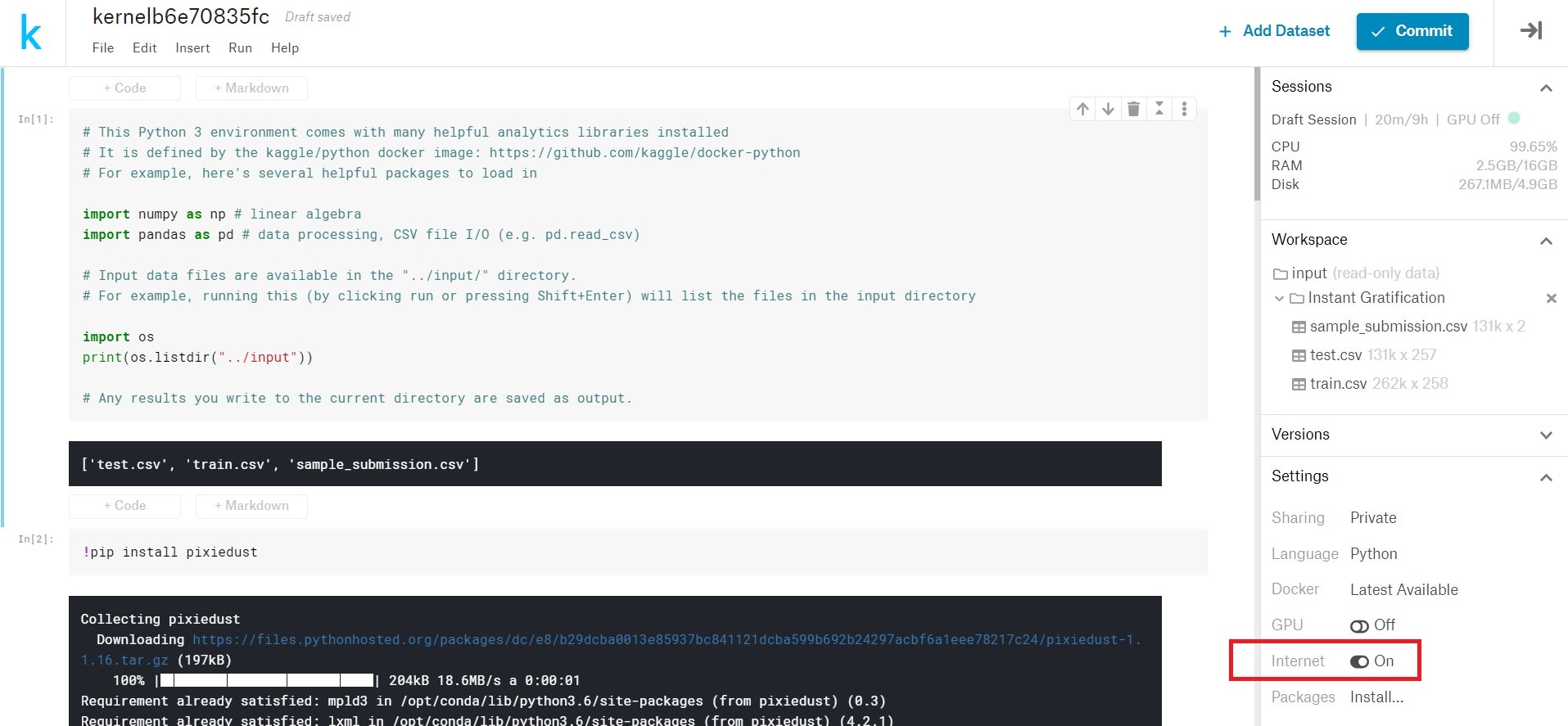Click the table icon beside test.csv
This screenshot has height=726, width=1568.
[1299, 356]
